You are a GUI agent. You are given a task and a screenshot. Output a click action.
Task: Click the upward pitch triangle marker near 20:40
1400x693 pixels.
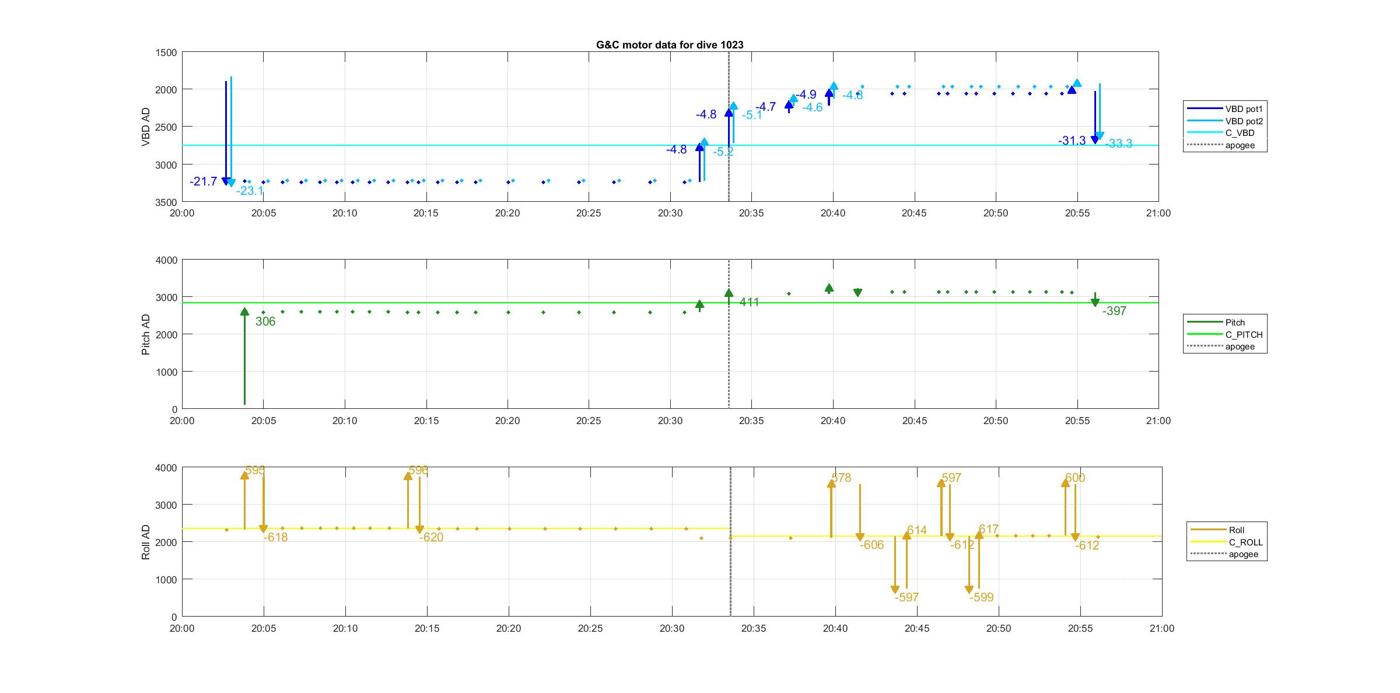point(829,288)
